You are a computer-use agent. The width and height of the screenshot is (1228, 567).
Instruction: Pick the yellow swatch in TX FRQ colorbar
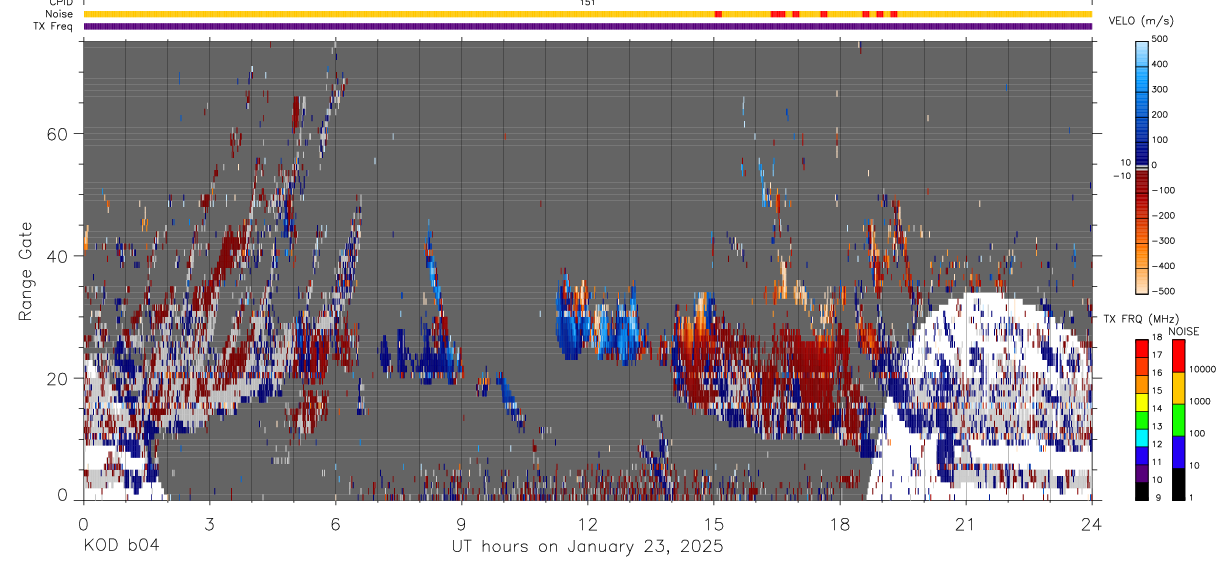(x=1142, y=400)
